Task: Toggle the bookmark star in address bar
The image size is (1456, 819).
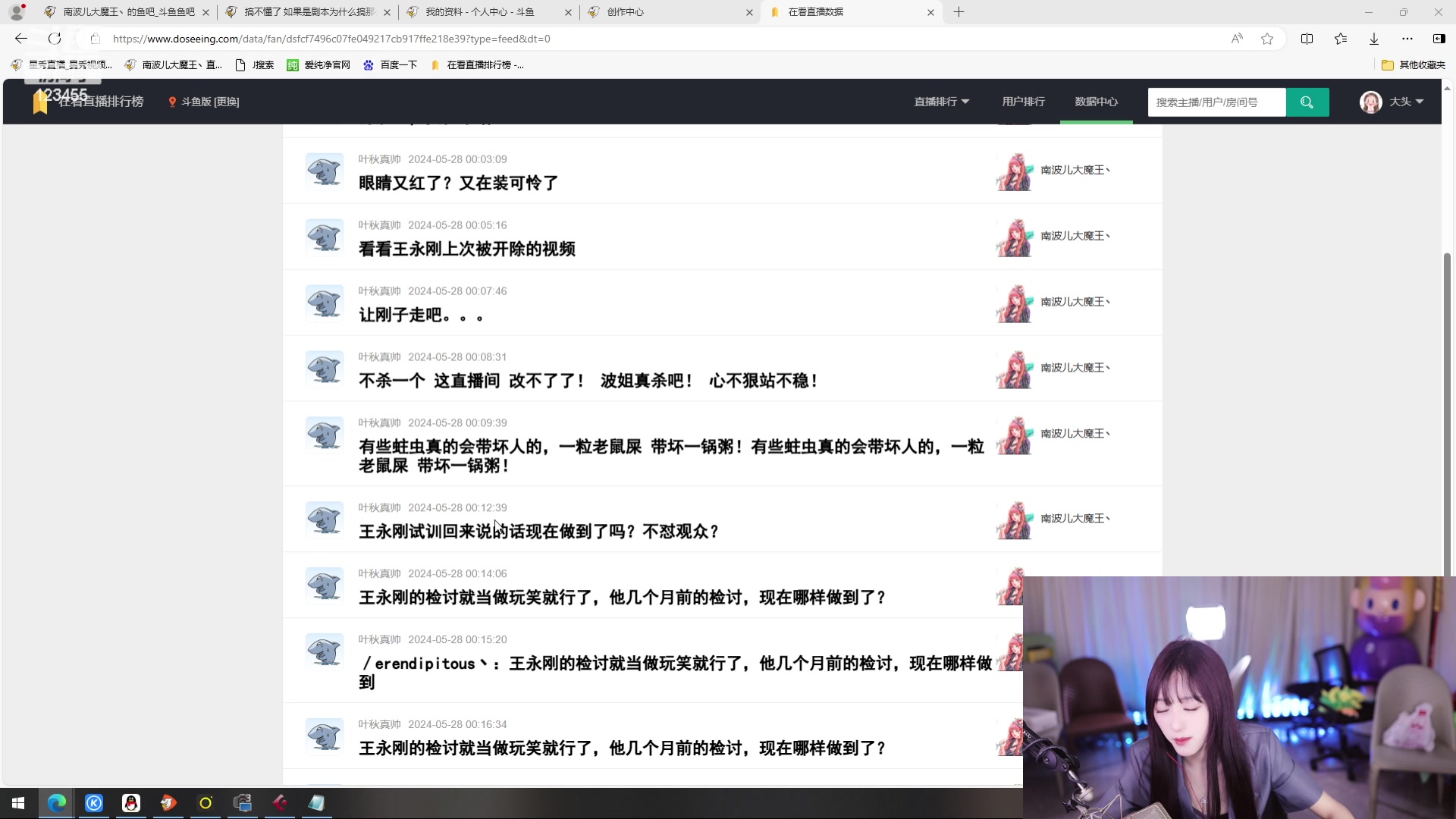Action: tap(1267, 39)
